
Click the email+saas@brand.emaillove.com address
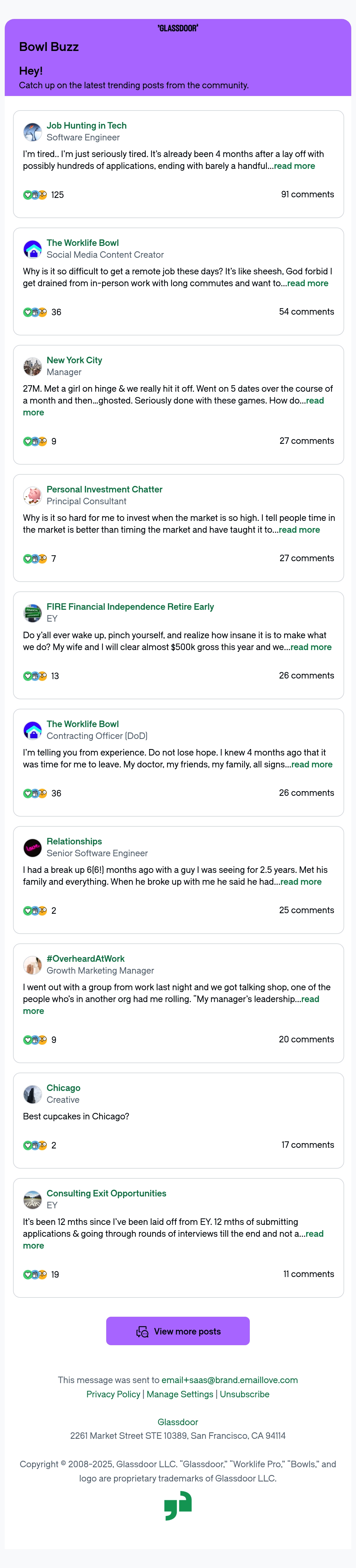pos(230,1380)
